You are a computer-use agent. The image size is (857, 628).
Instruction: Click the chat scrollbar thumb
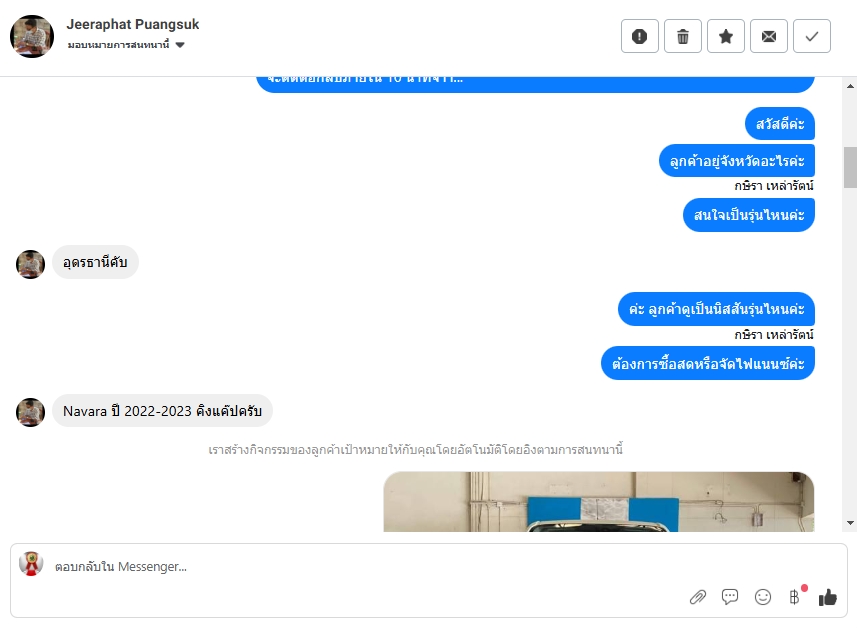[x=850, y=167]
